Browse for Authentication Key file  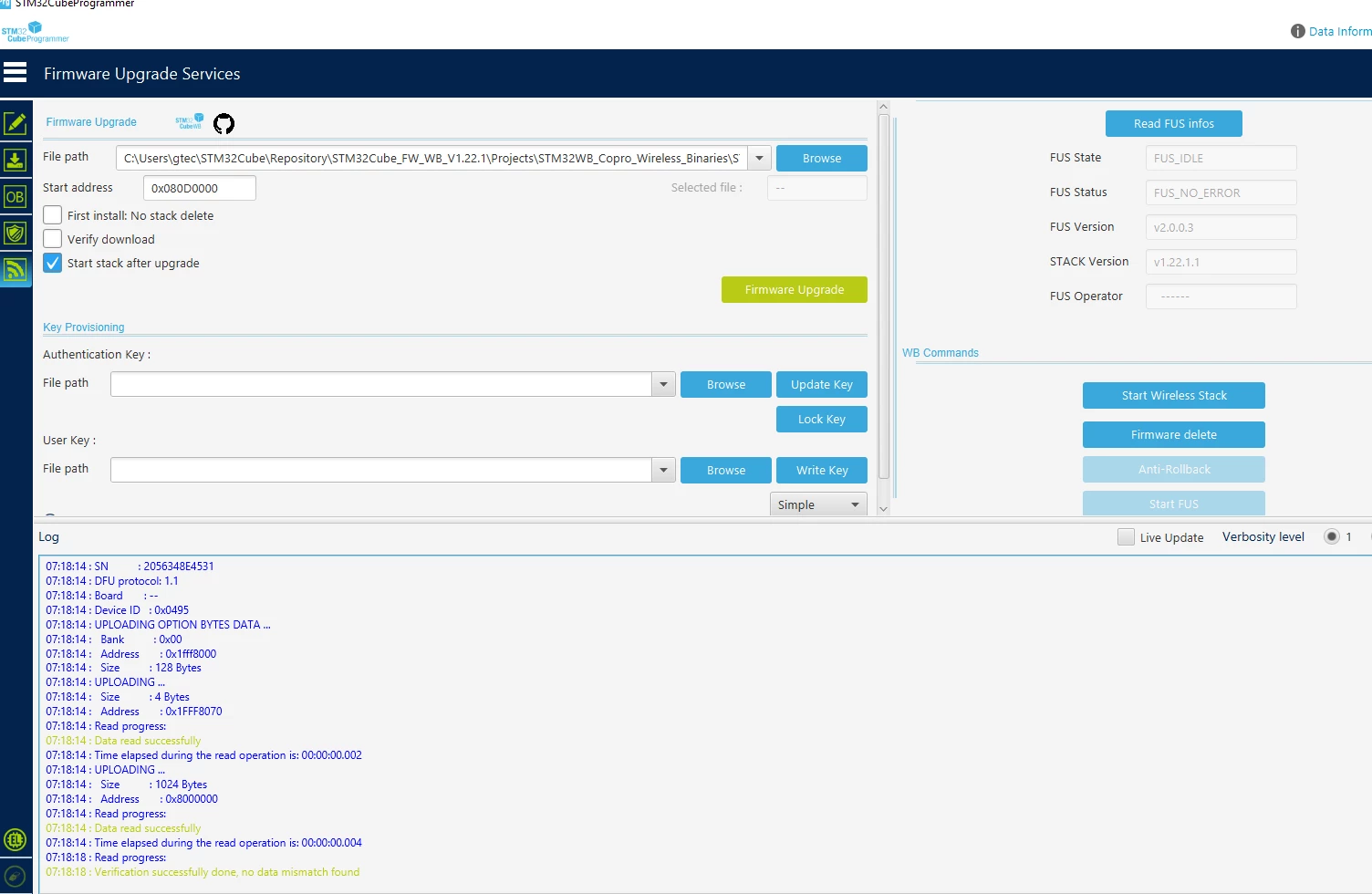coord(726,384)
